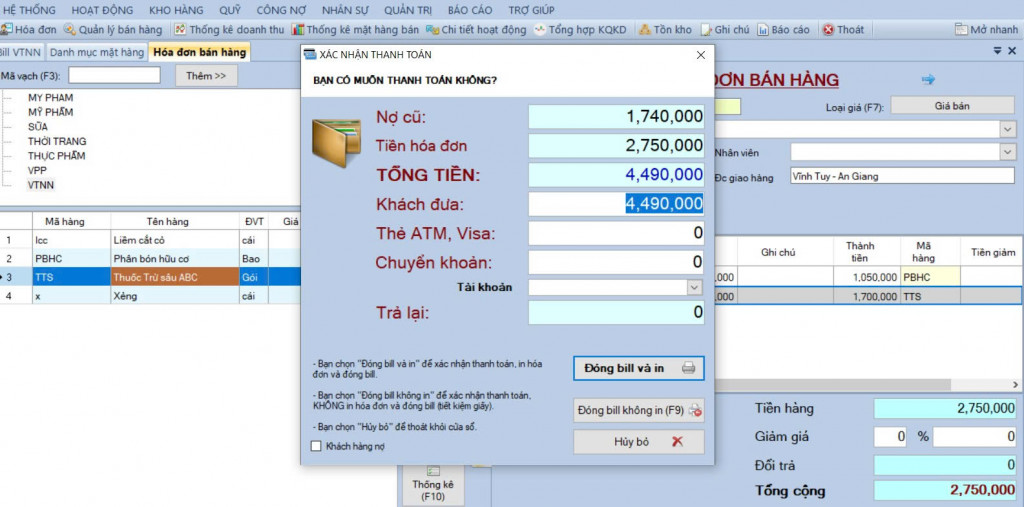
Task: Expand the Tài khoản dropdown
Action: click(x=694, y=287)
